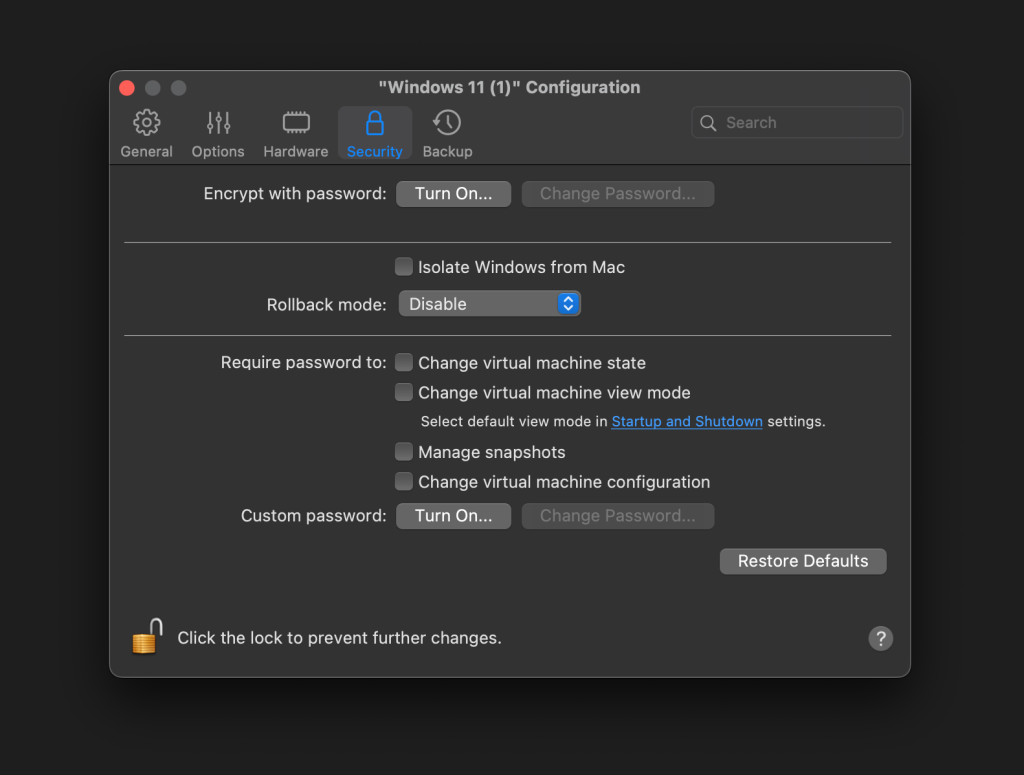The width and height of the screenshot is (1024, 775).
Task: Click the Restore Defaults button
Action: [x=802, y=561]
